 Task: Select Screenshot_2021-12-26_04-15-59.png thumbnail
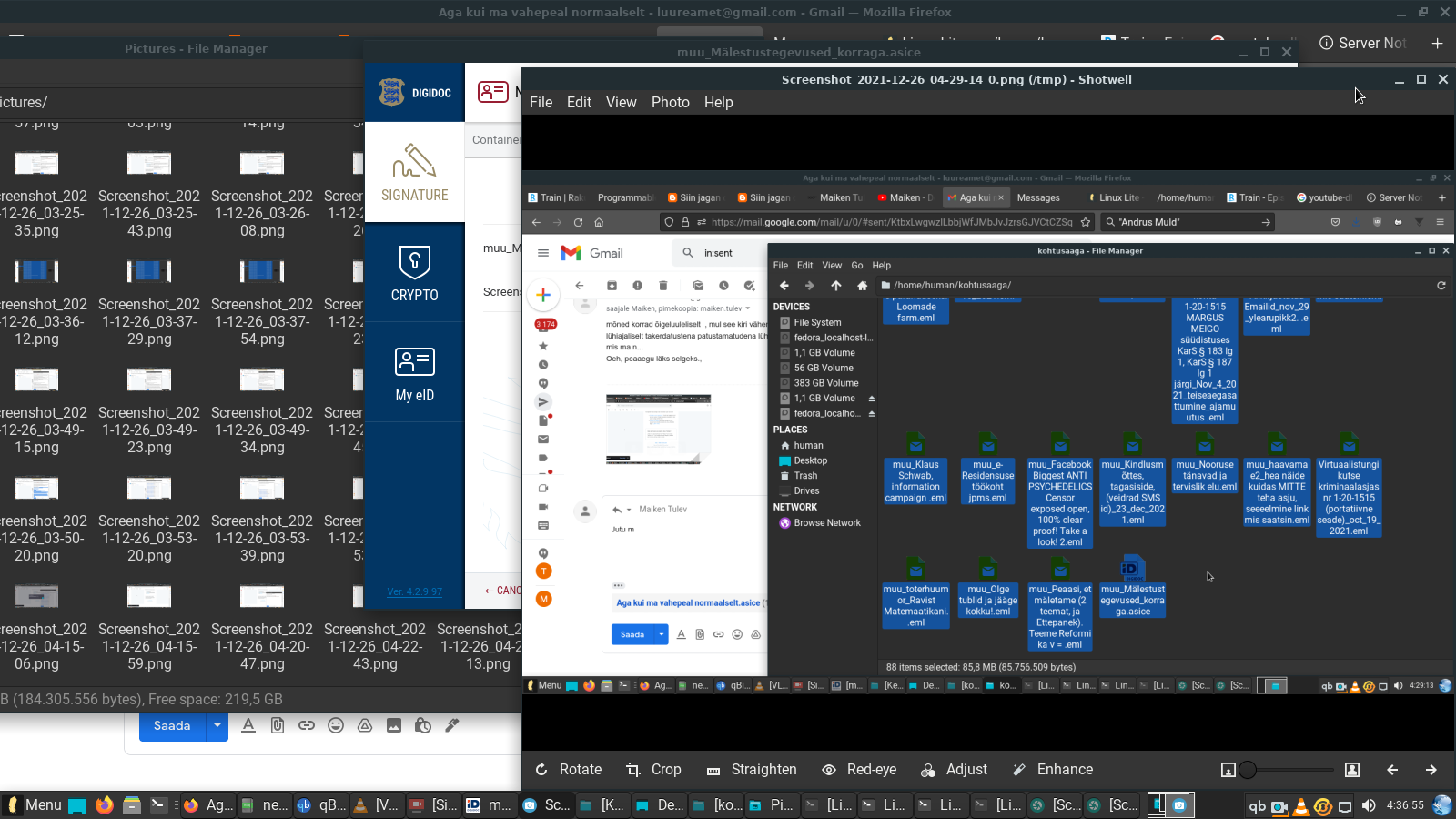pos(149,596)
